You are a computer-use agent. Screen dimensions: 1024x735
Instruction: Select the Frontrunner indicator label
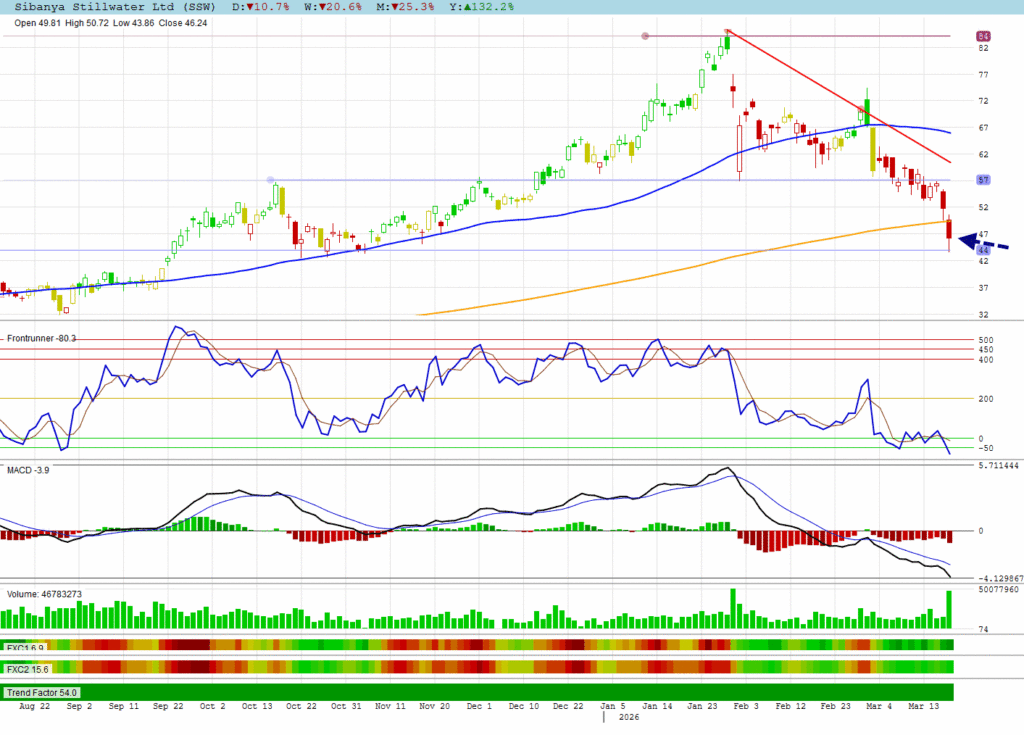41,339
